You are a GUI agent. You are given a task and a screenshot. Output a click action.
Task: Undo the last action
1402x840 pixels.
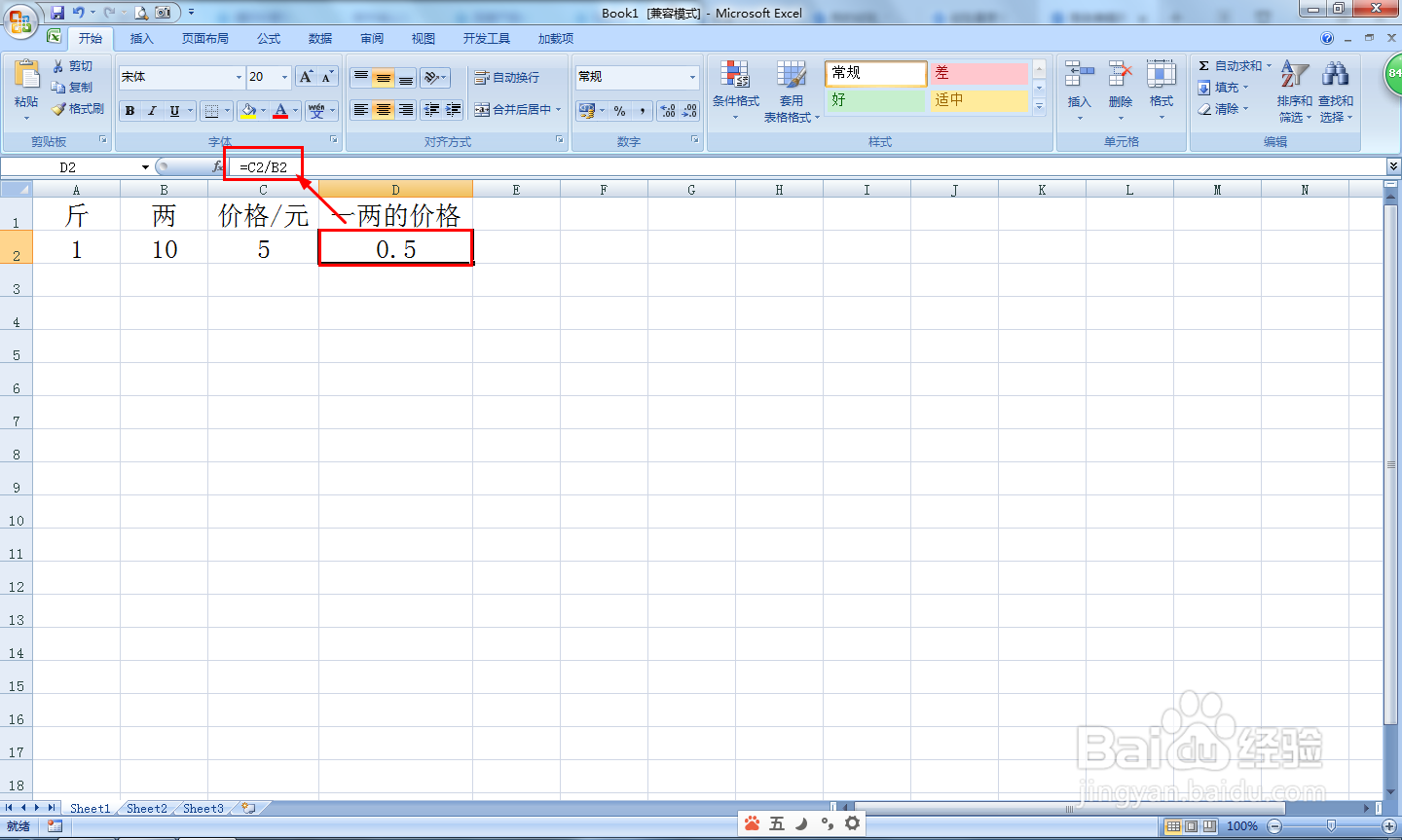[x=79, y=13]
